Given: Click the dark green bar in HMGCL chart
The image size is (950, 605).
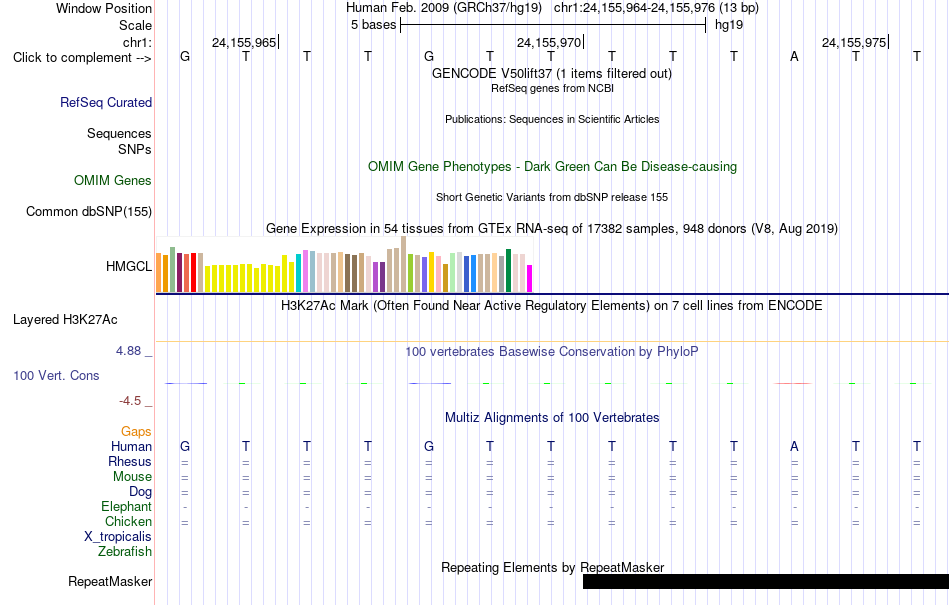Looking at the screenshot, I should [508, 271].
